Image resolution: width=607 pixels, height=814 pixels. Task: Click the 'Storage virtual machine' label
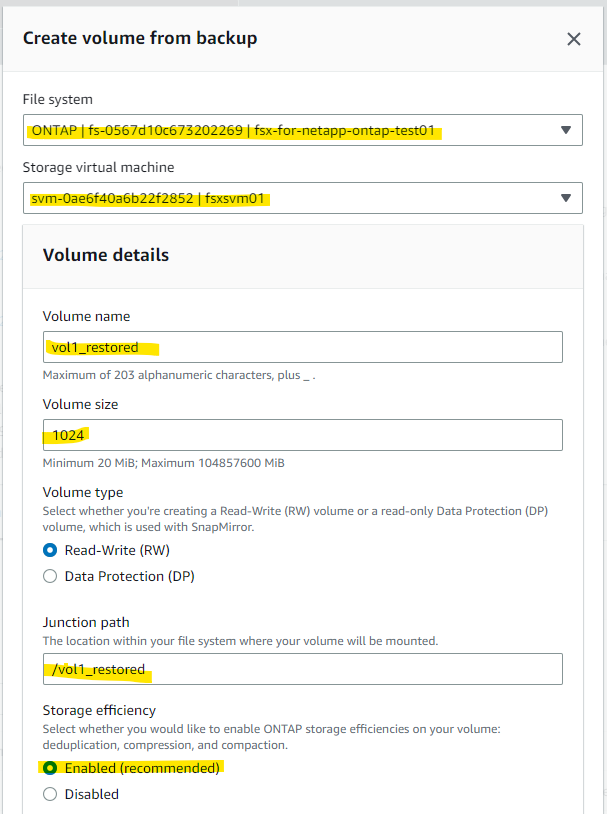(99, 167)
